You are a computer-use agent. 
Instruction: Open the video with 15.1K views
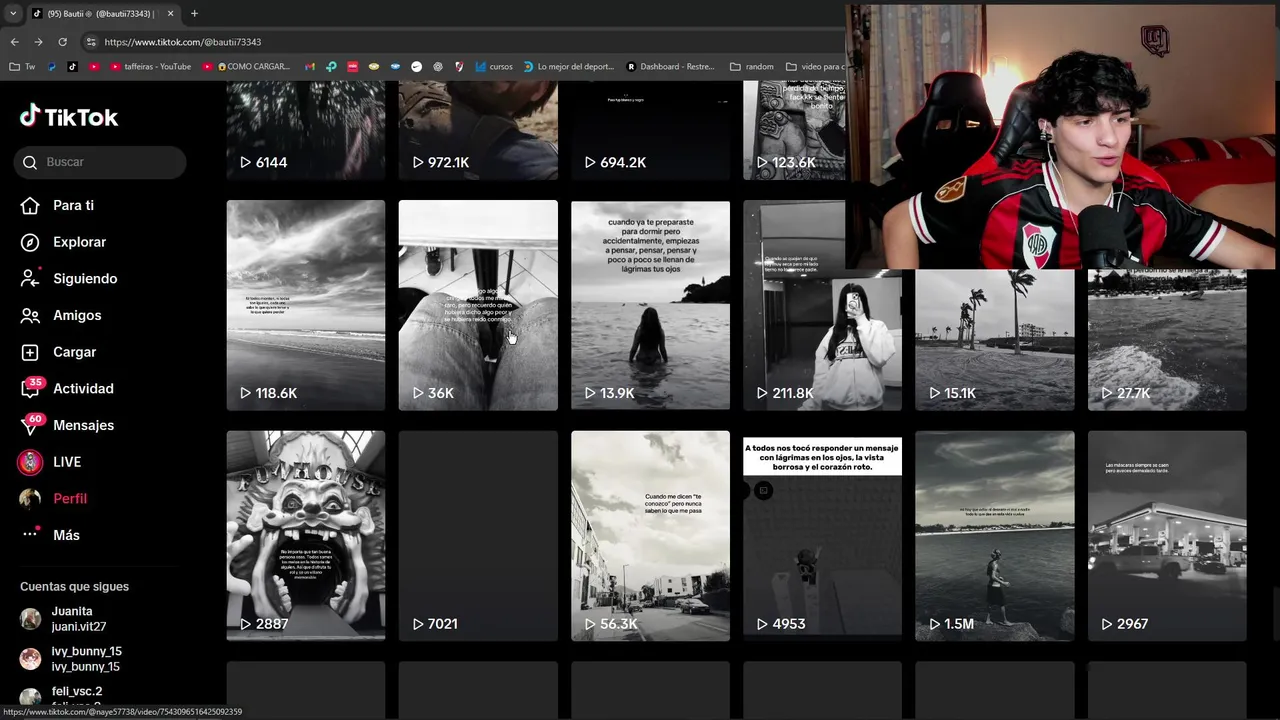(995, 340)
